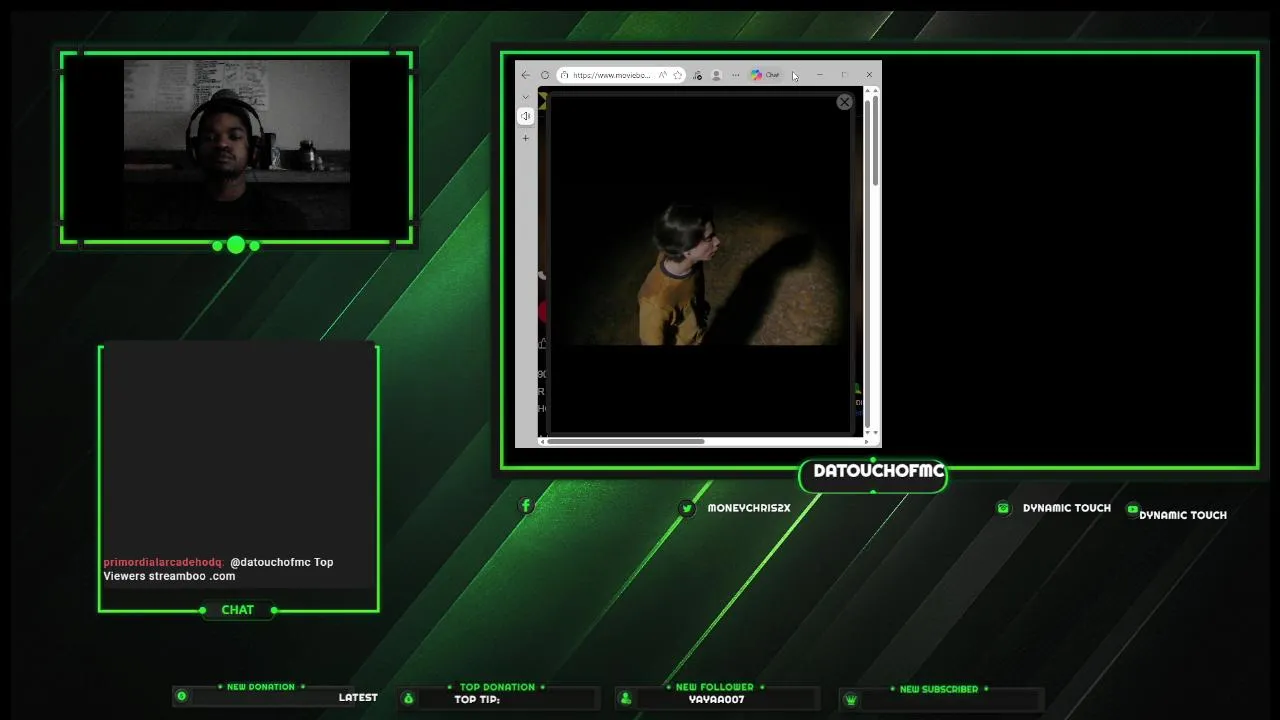The image size is (1280, 720).
Task: Refresh the browser page
Action: coord(545,75)
